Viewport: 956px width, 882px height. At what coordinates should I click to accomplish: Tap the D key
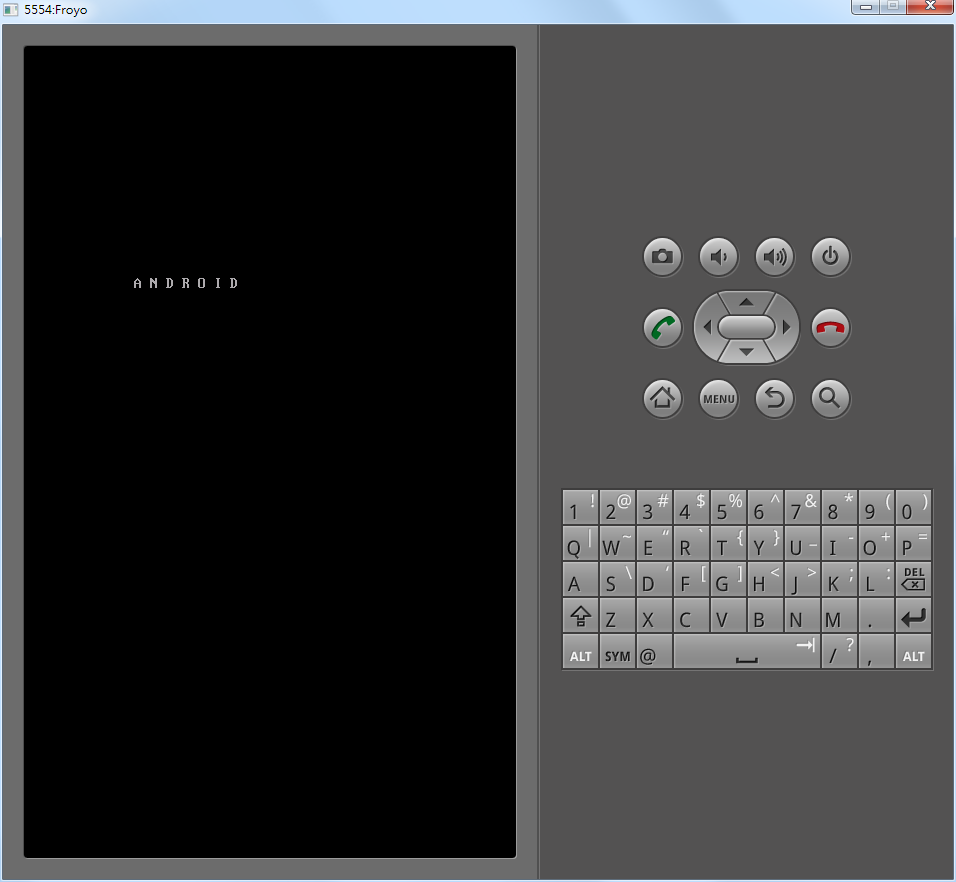click(x=654, y=579)
